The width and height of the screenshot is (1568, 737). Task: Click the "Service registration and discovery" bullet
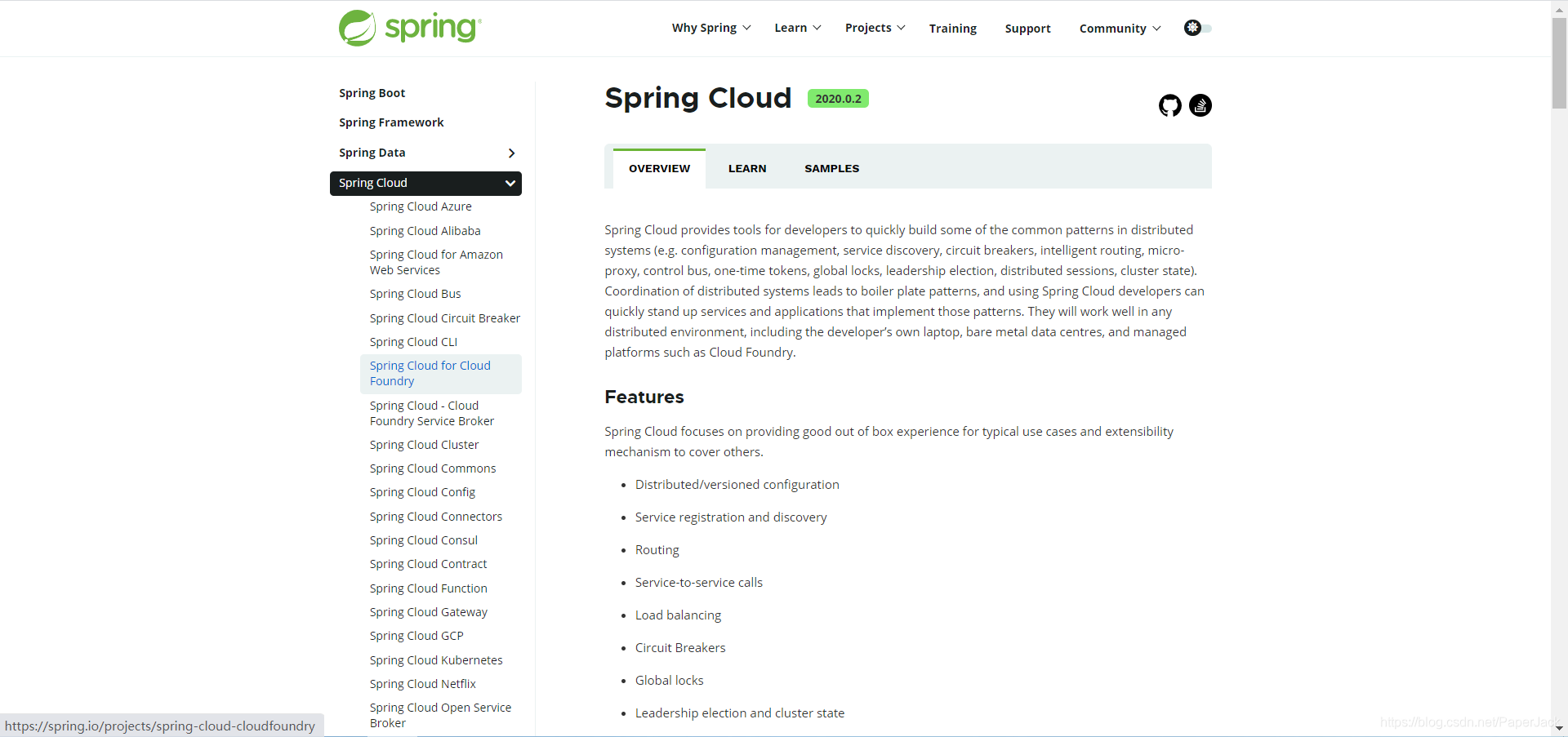pyautogui.click(x=731, y=517)
